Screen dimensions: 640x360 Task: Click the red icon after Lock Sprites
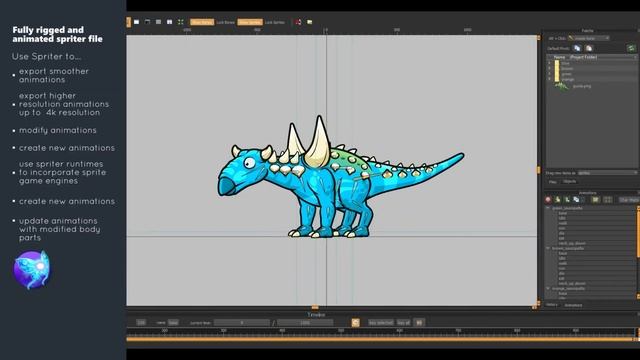pyautogui.click(x=298, y=22)
